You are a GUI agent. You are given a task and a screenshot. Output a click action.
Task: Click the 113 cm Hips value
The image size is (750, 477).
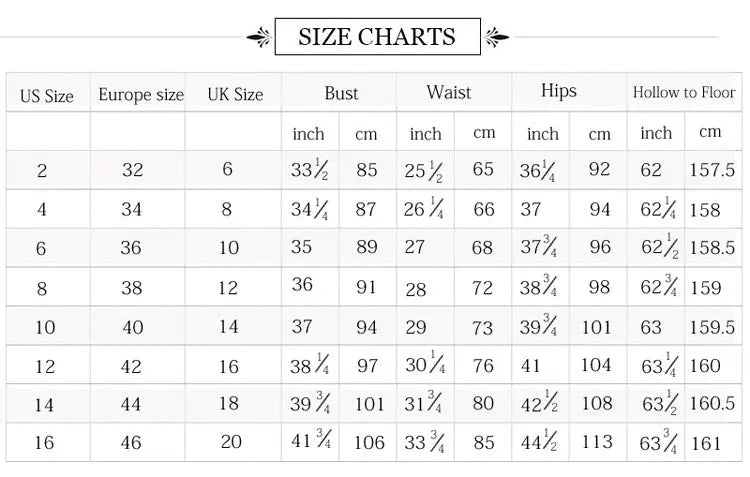[x=597, y=442]
